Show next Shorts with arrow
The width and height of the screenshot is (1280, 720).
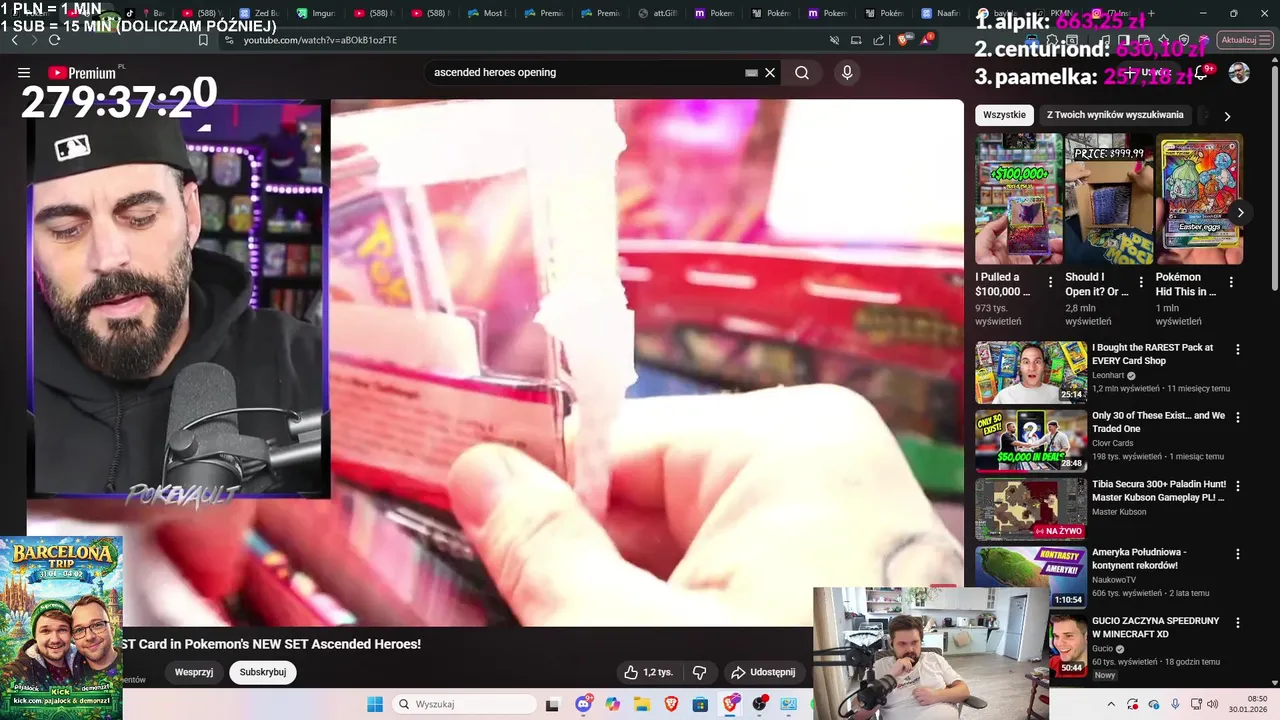[1240, 212]
